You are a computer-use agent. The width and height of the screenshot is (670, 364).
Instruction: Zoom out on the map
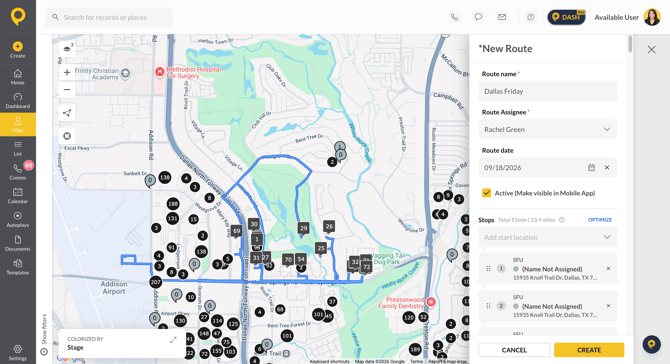pyautogui.click(x=67, y=90)
